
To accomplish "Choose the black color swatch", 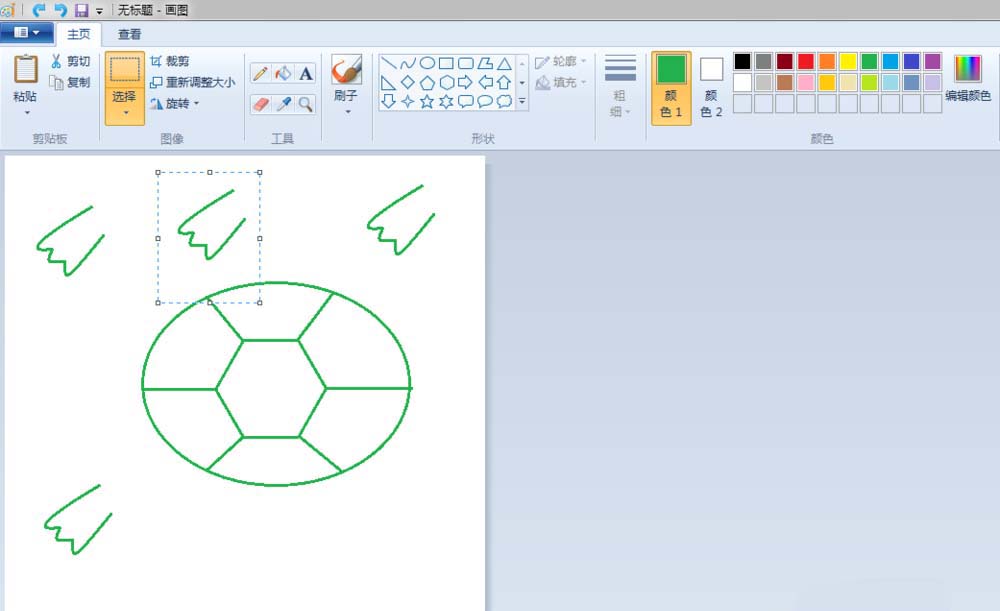I will tap(742, 61).
